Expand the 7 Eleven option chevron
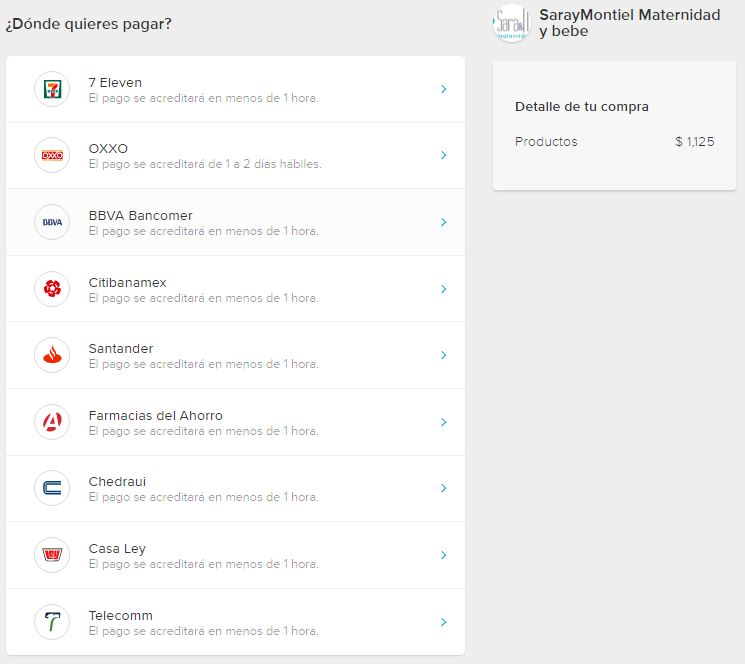The height and width of the screenshot is (664, 745). (x=443, y=89)
